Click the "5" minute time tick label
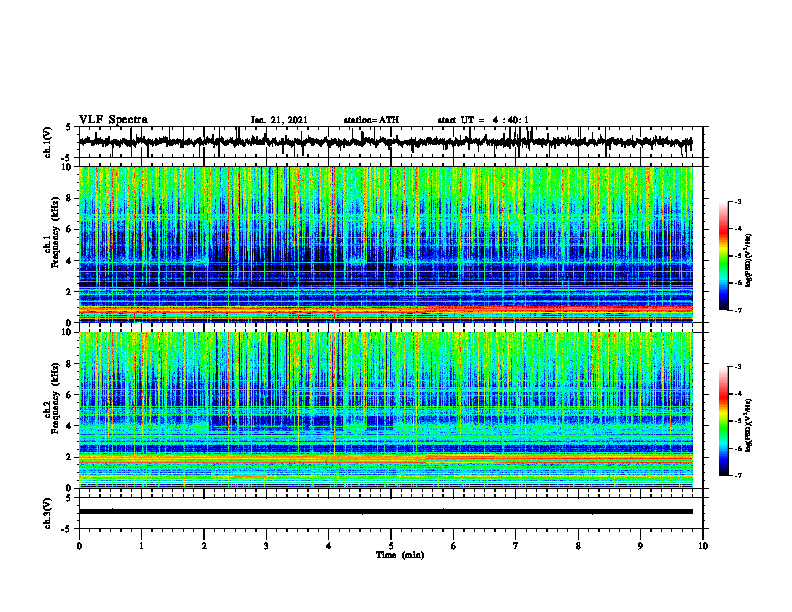Image resolution: width=792 pixels, height=612 pixels. [391, 546]
